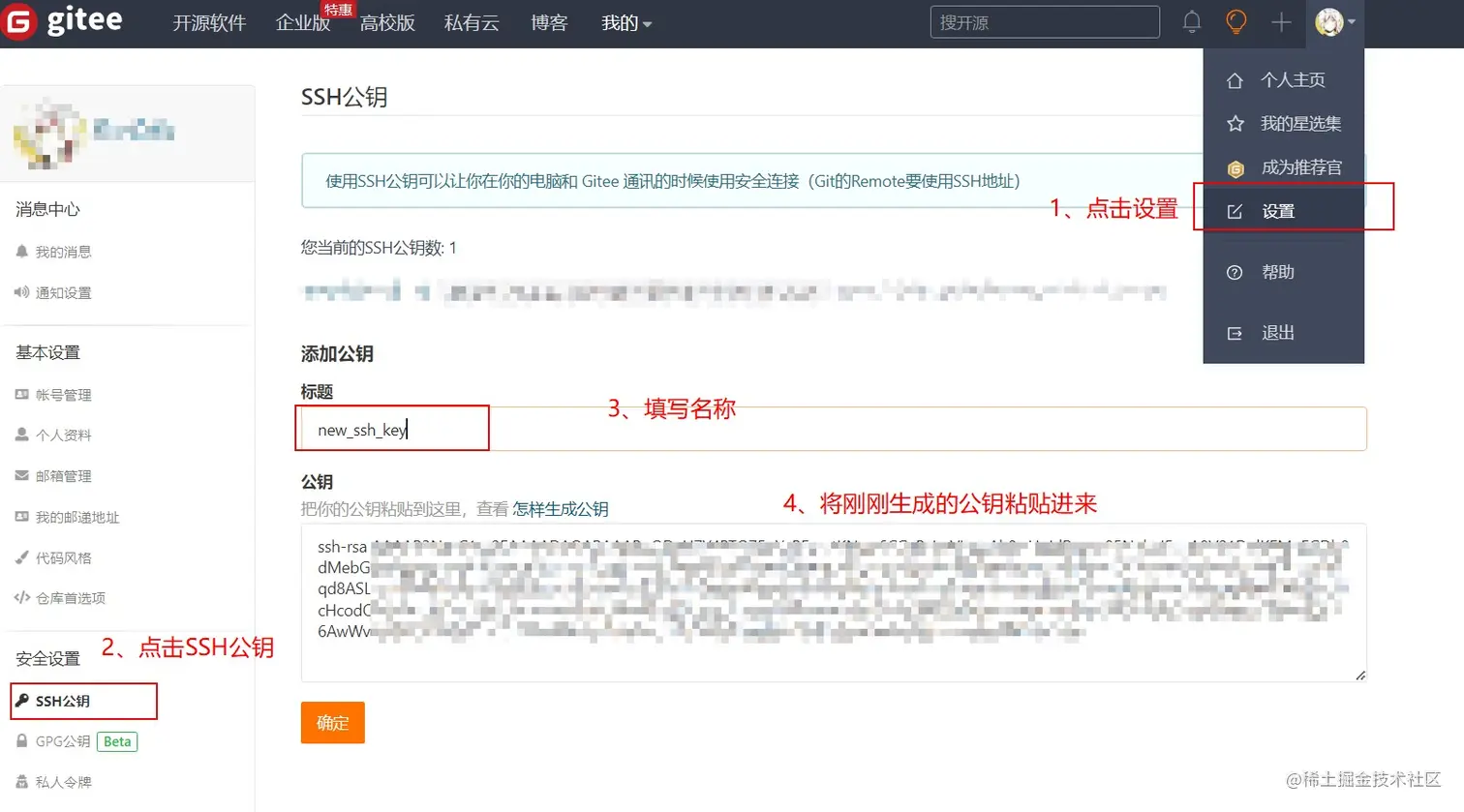
Task: Click the star icon beside 我的星选集
Action: click(x=1235, y=124)
